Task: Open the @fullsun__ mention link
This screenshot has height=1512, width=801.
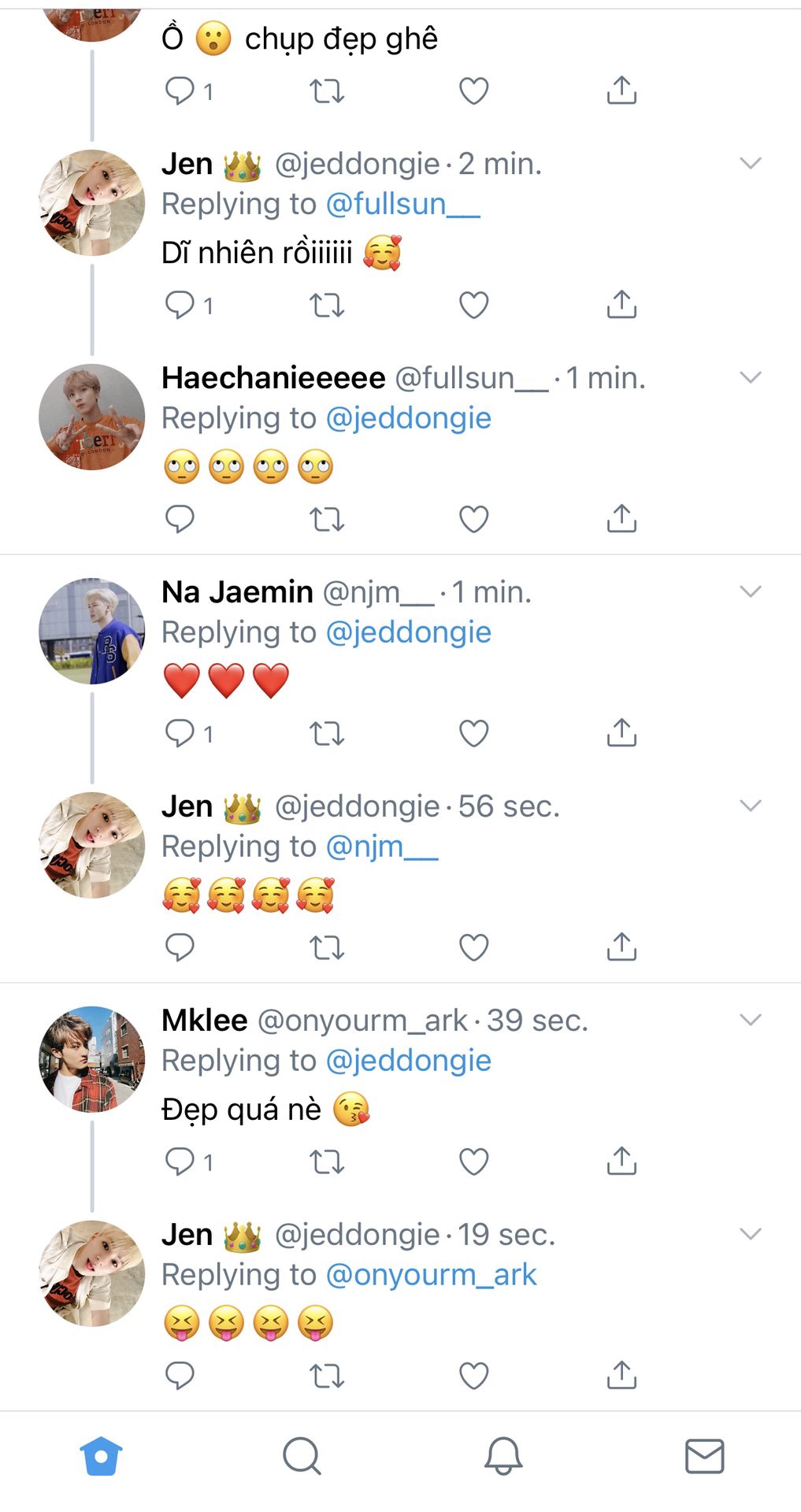Action: (402, 204)
